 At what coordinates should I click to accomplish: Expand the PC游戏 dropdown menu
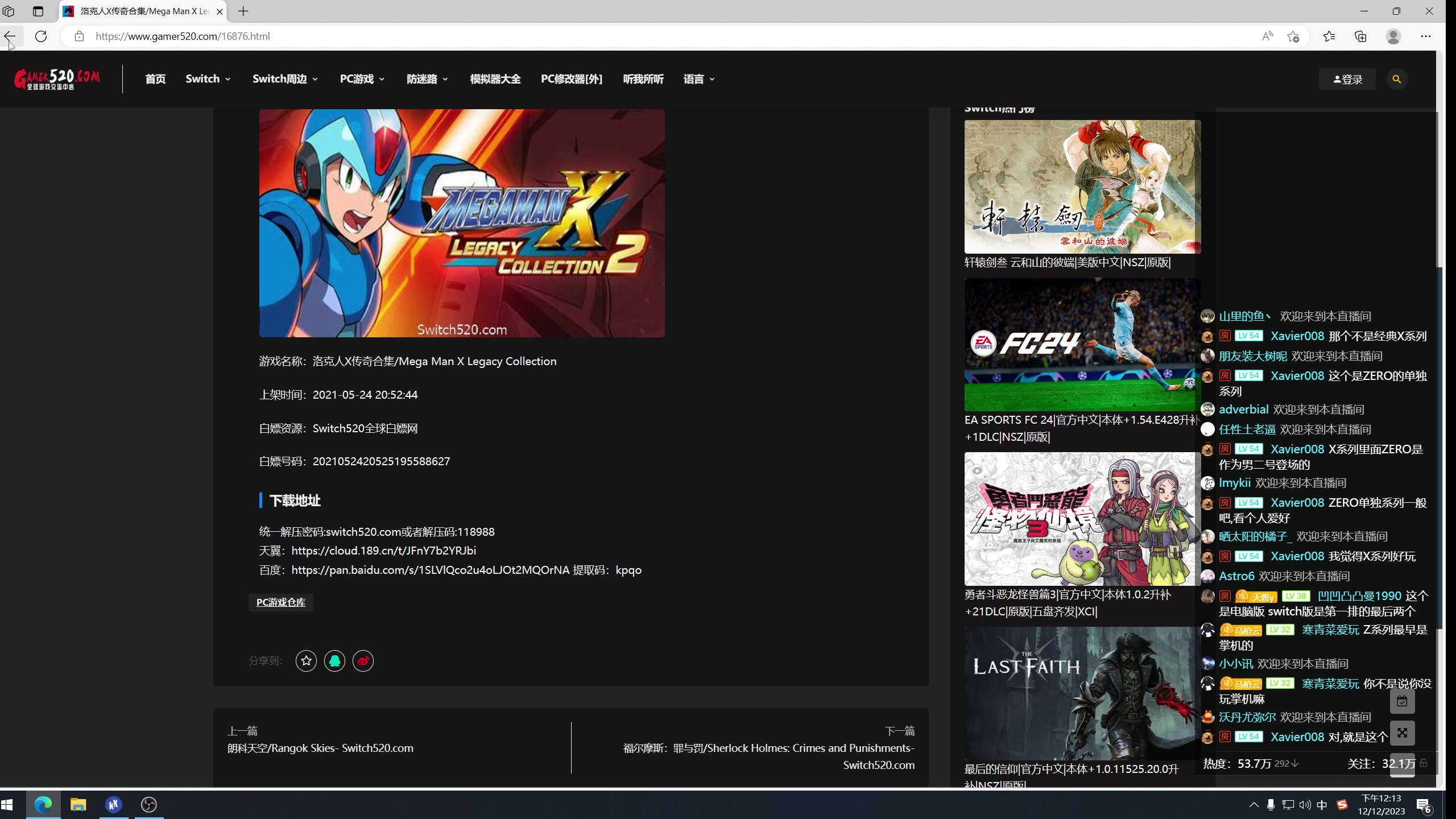[x=362, y=79]
